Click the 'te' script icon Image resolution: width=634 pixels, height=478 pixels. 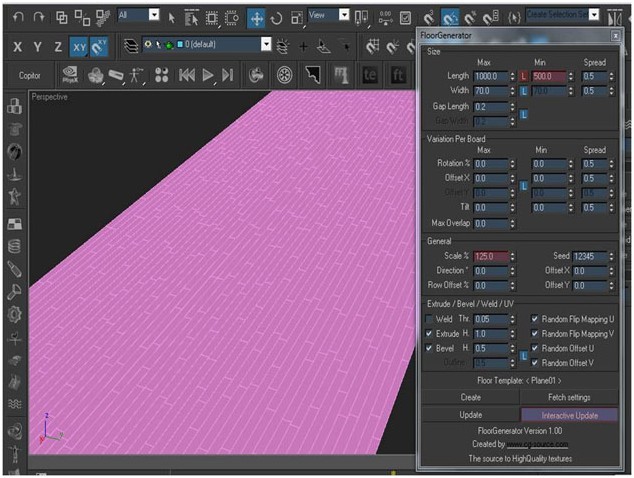(x=370, y=75)
